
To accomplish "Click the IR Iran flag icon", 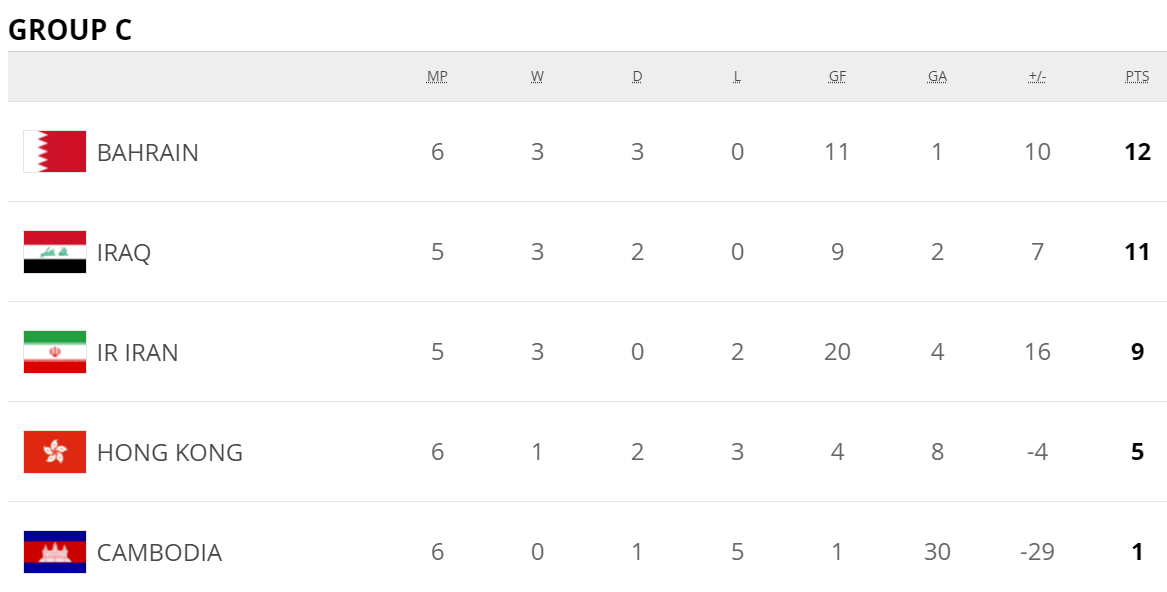I will point(55,352).
